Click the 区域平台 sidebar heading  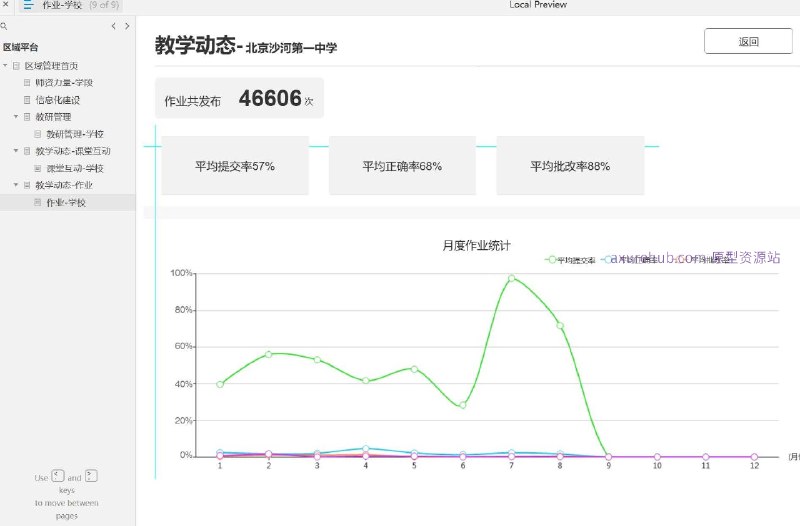pos(20,47)
